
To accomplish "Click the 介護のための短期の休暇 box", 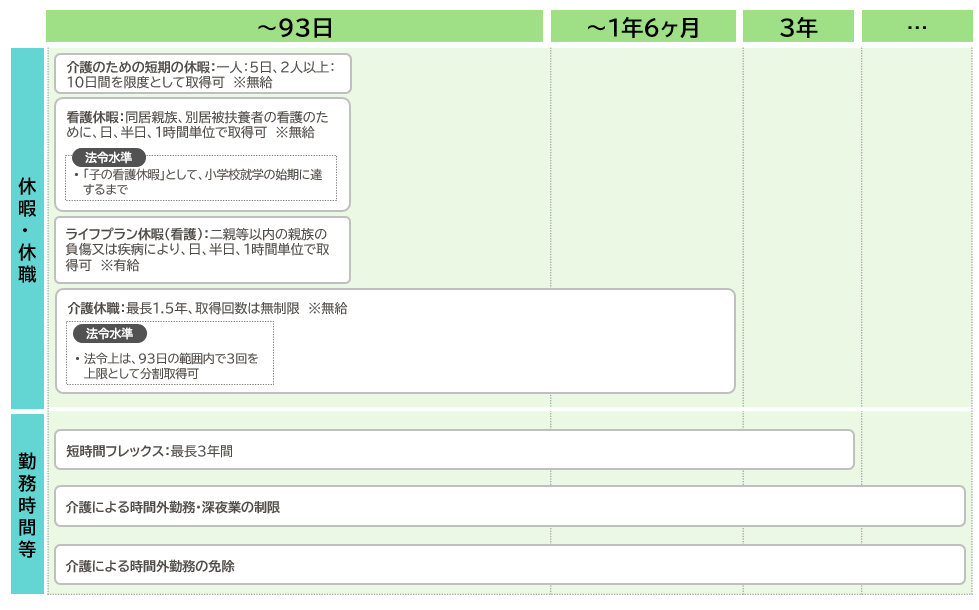I will pyautogui.click(x=203, y=74).
